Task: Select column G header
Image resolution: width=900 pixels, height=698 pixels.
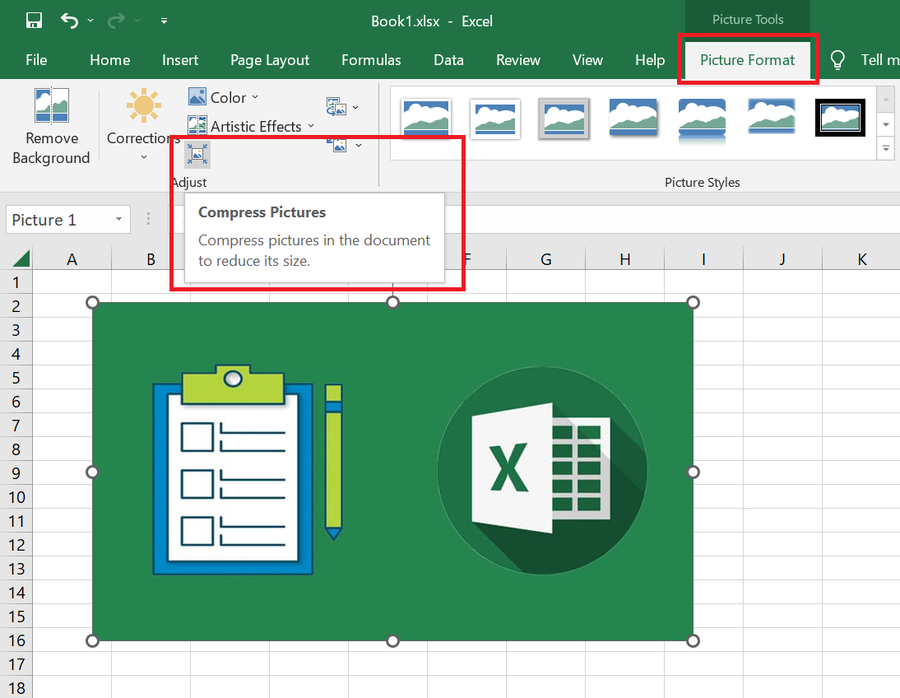Action: [546, 259]
